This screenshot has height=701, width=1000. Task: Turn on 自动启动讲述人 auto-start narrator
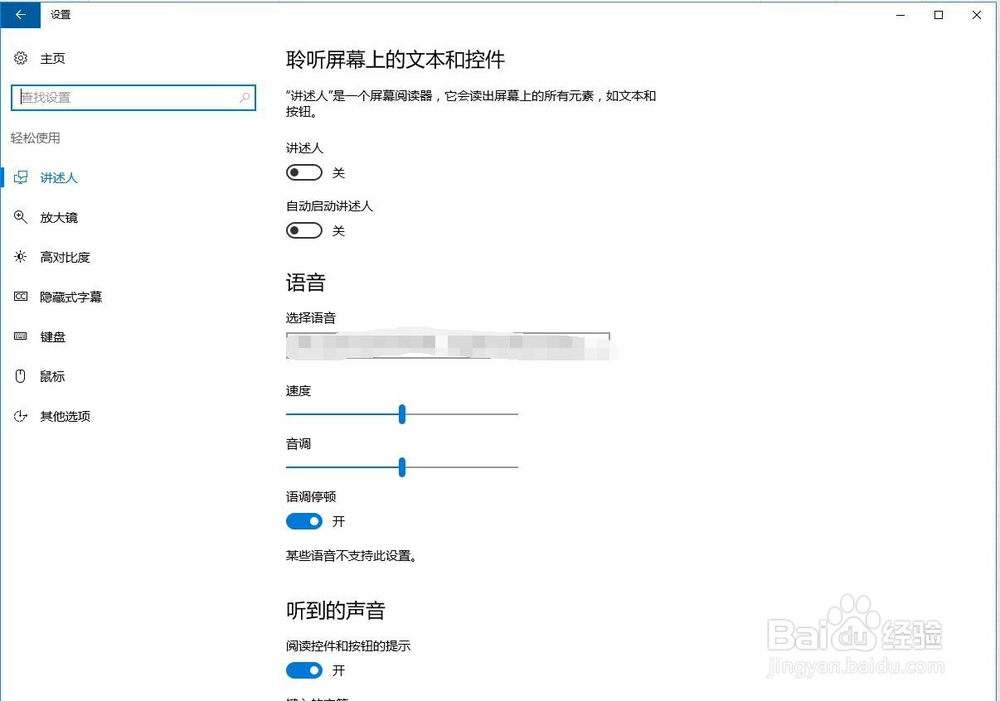[x=304, y=230]
